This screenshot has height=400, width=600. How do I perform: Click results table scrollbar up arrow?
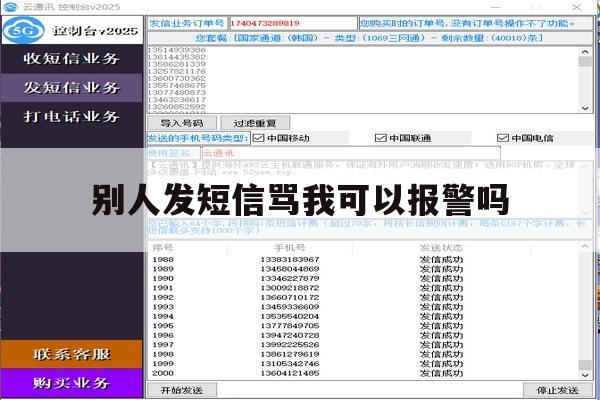coord(585,247)
